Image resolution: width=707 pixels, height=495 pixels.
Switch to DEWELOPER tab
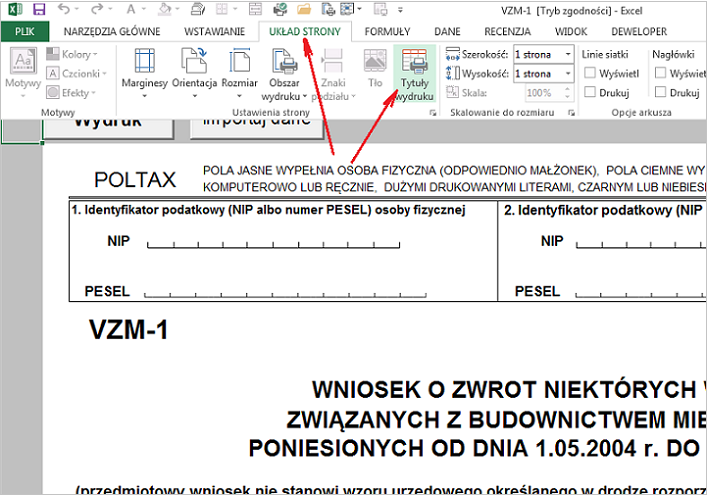click(639, 32)
